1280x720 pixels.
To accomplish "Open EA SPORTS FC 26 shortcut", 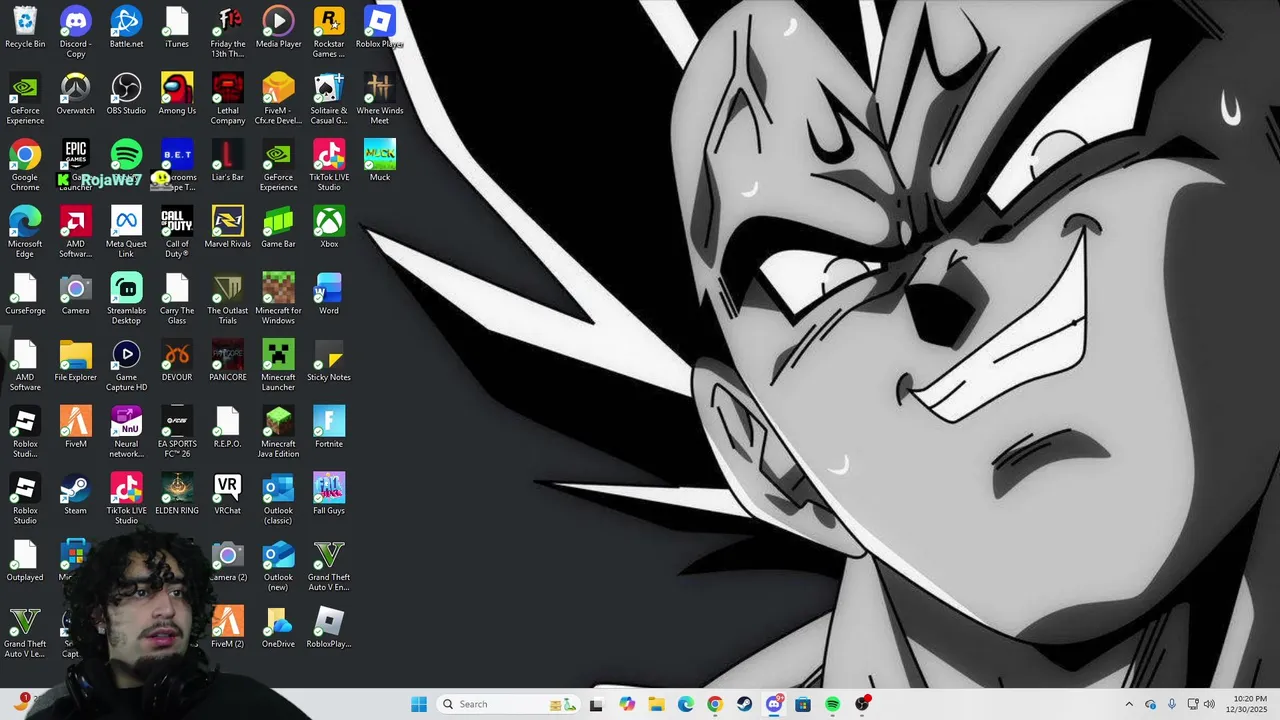I will (x=177, y=432).
